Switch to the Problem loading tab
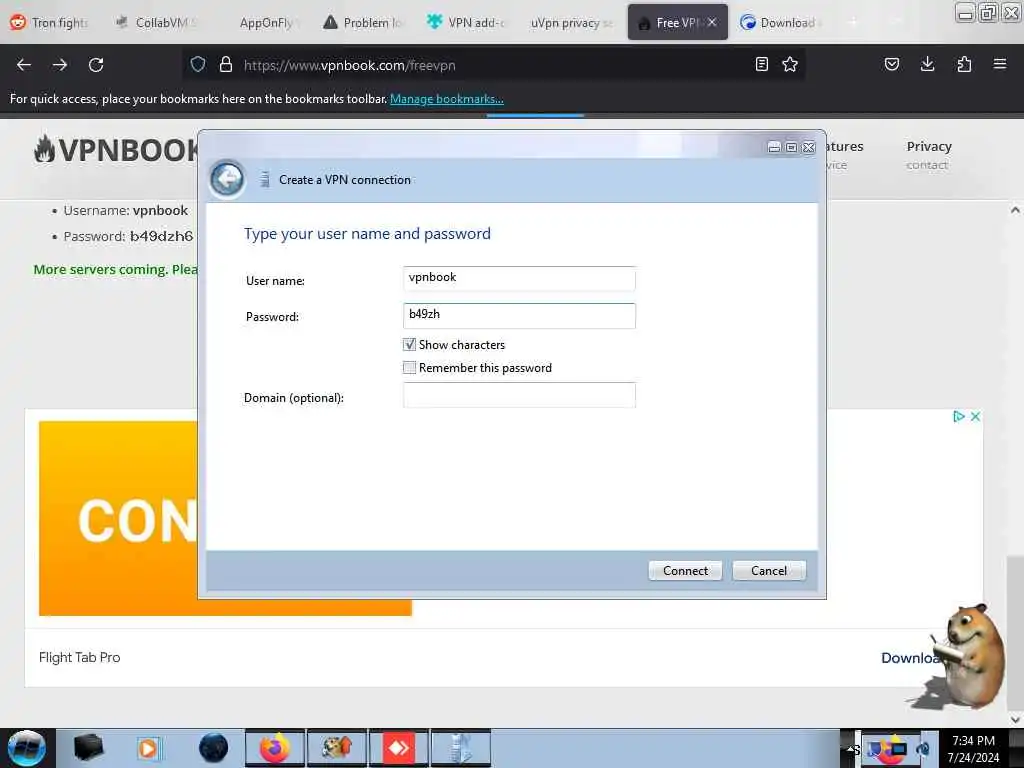Screen dimensions: 1024x768 click(366, 22)
